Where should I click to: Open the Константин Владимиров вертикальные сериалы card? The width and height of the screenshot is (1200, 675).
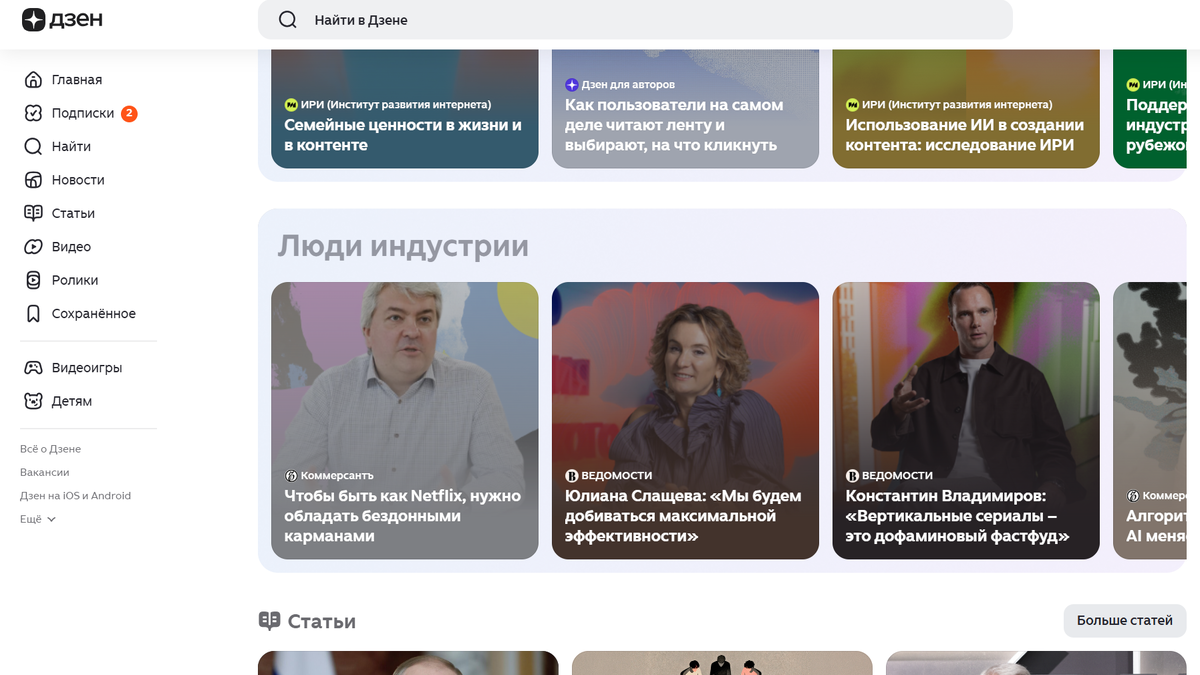point(966,420)
